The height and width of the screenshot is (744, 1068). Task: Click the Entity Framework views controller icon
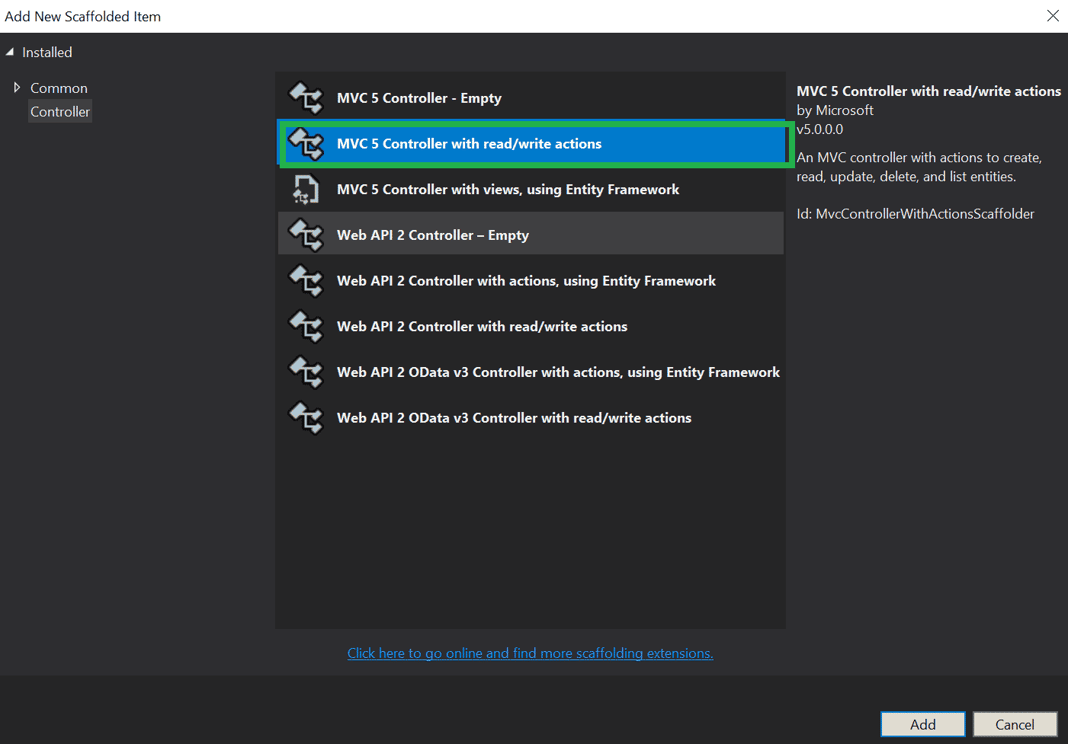(306, 189)
